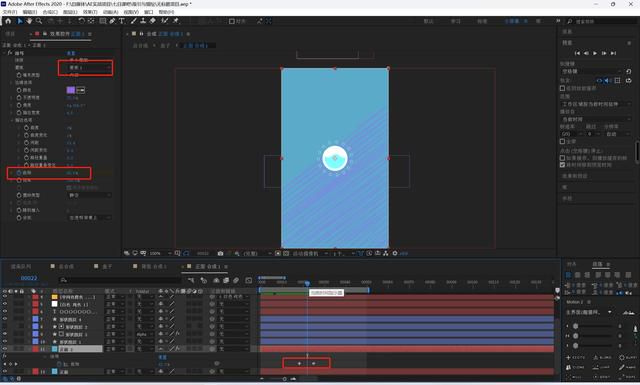
Task: Click the loop icon in Preview panel
Action: coord(629,81)
